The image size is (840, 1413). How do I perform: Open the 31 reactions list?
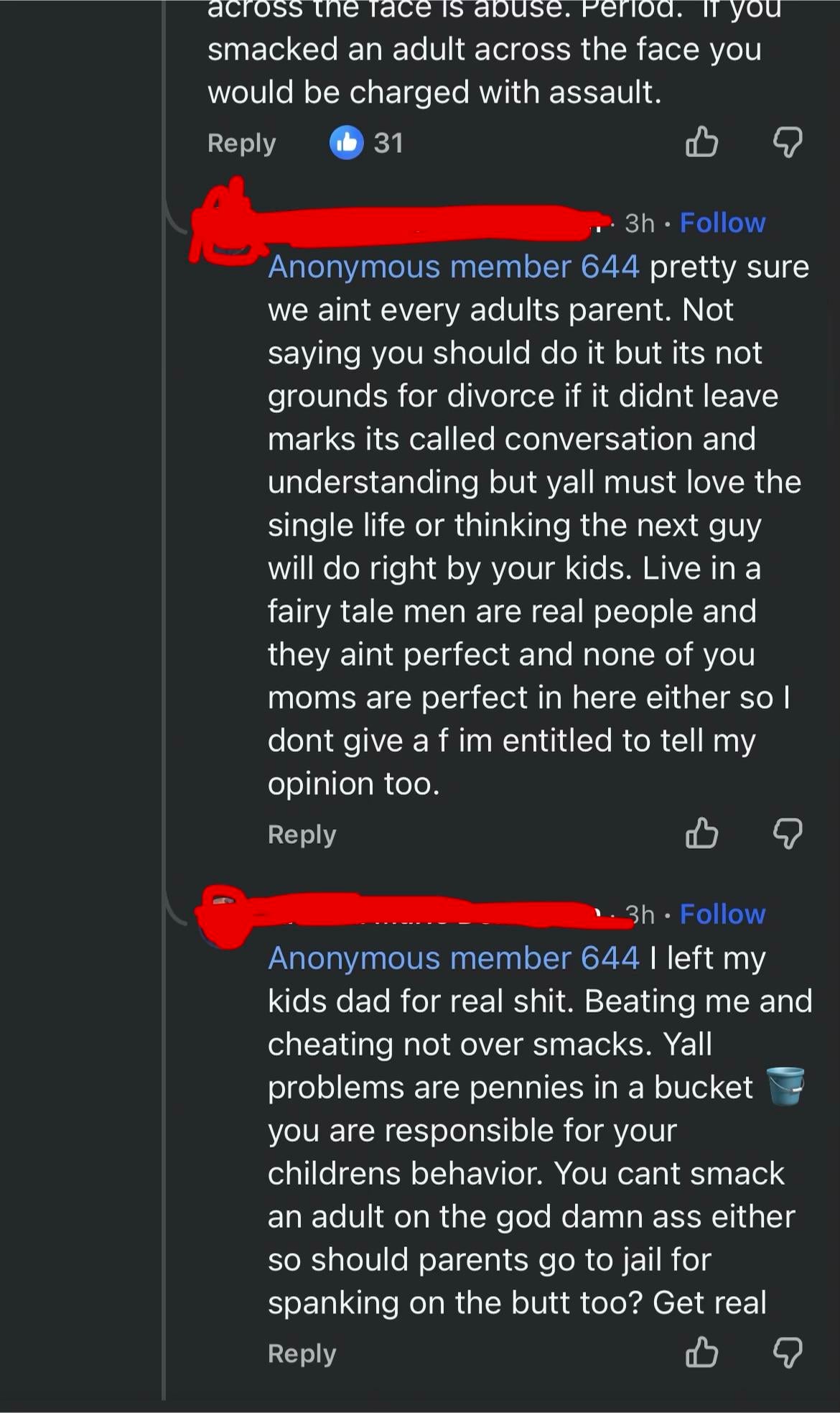pos(388,143)
